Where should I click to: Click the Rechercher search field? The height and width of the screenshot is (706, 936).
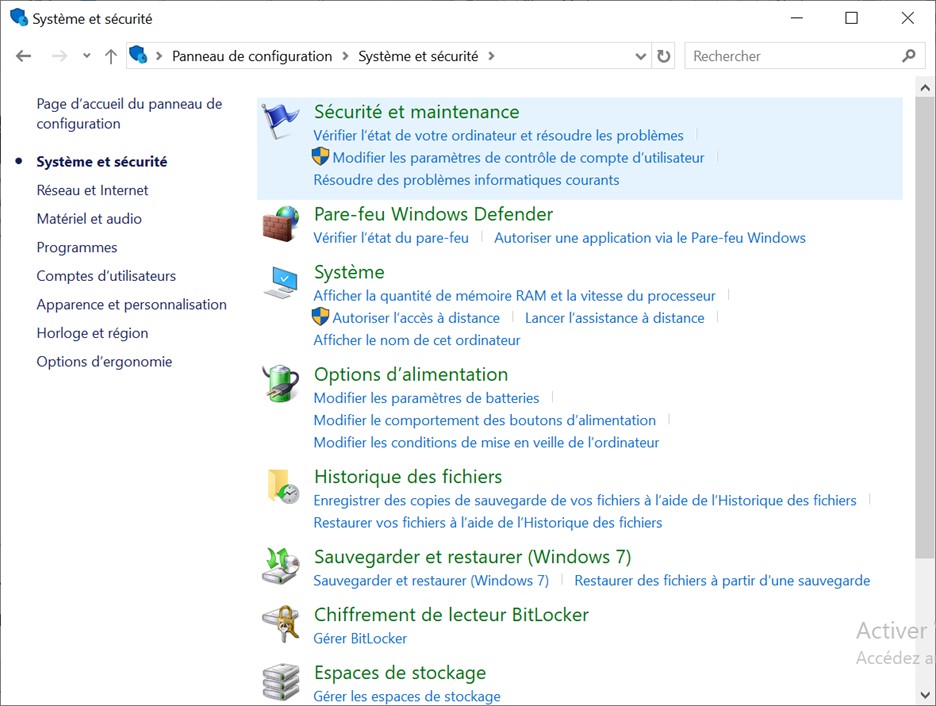(804, 56)
